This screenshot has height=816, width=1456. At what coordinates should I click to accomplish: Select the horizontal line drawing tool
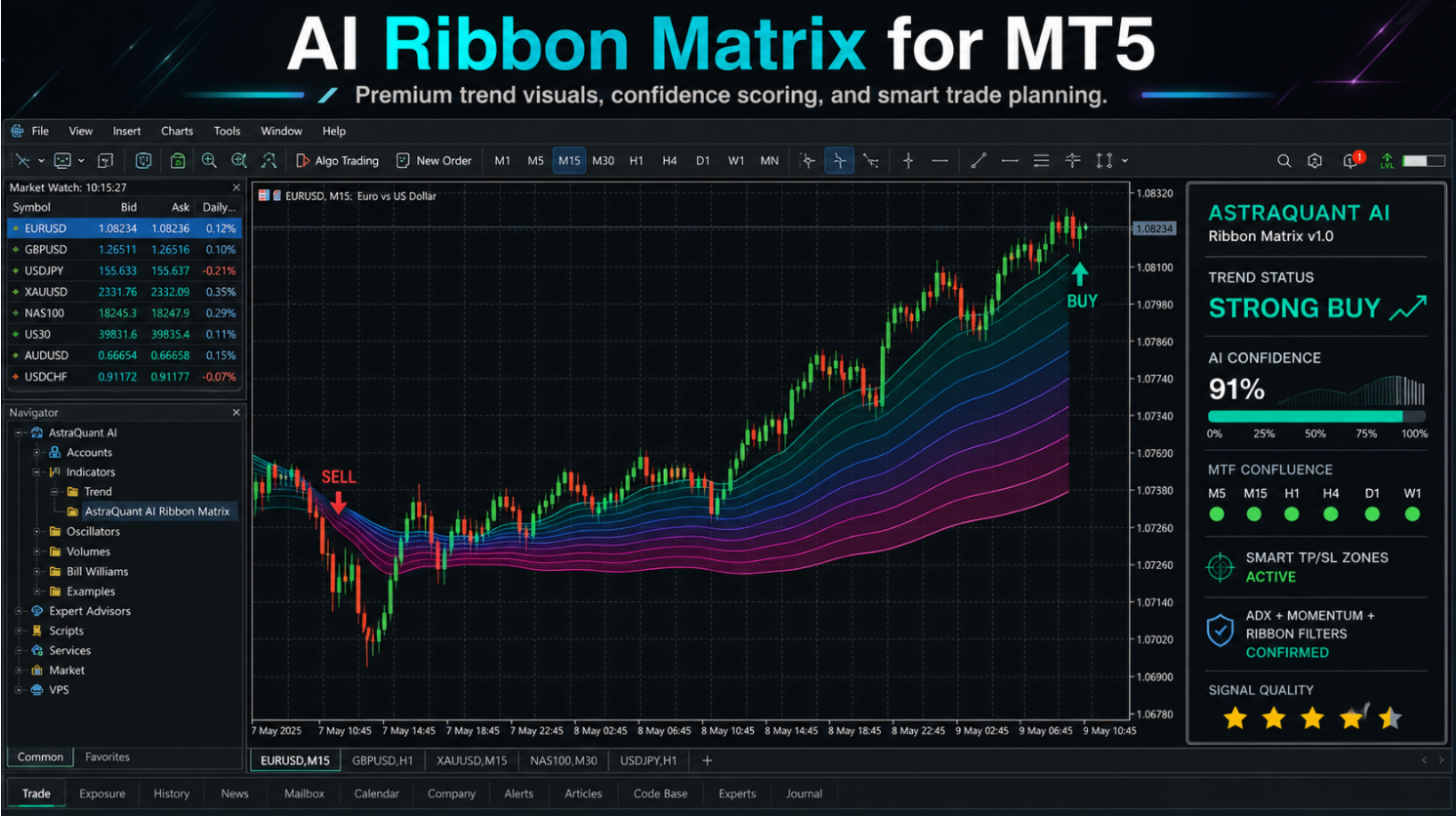[939, 161]
